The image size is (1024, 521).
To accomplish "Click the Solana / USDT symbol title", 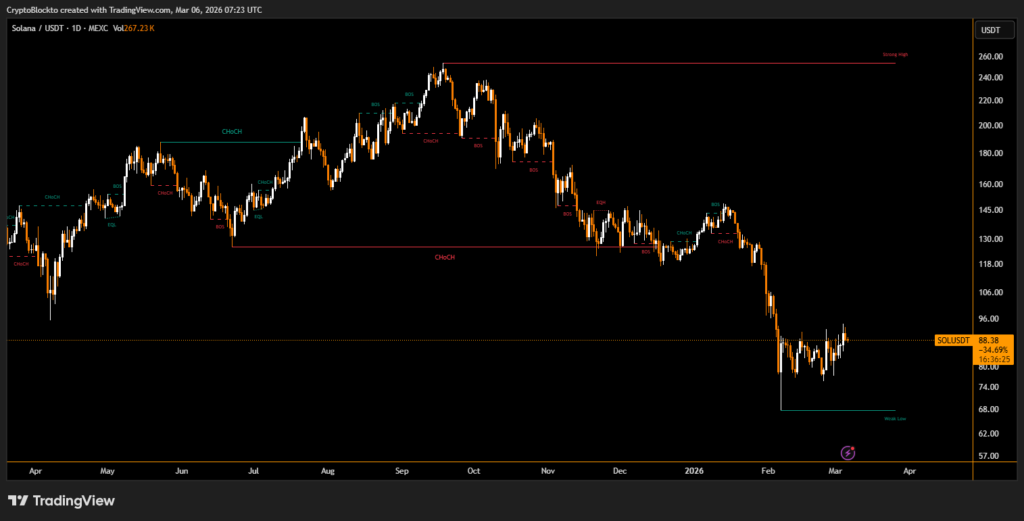I will 38,29.
